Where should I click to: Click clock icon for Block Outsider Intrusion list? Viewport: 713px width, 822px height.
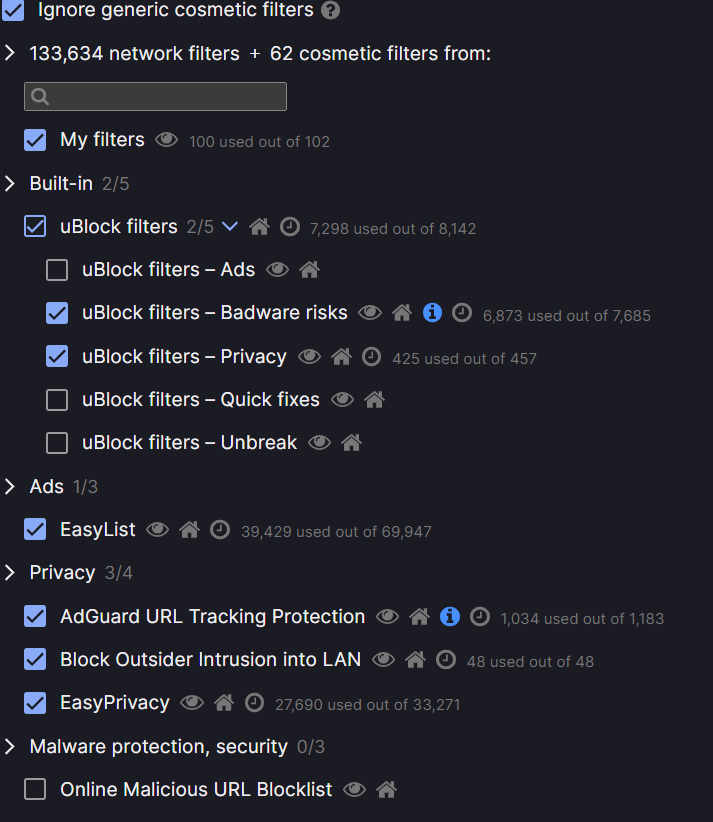coord(446,660)
